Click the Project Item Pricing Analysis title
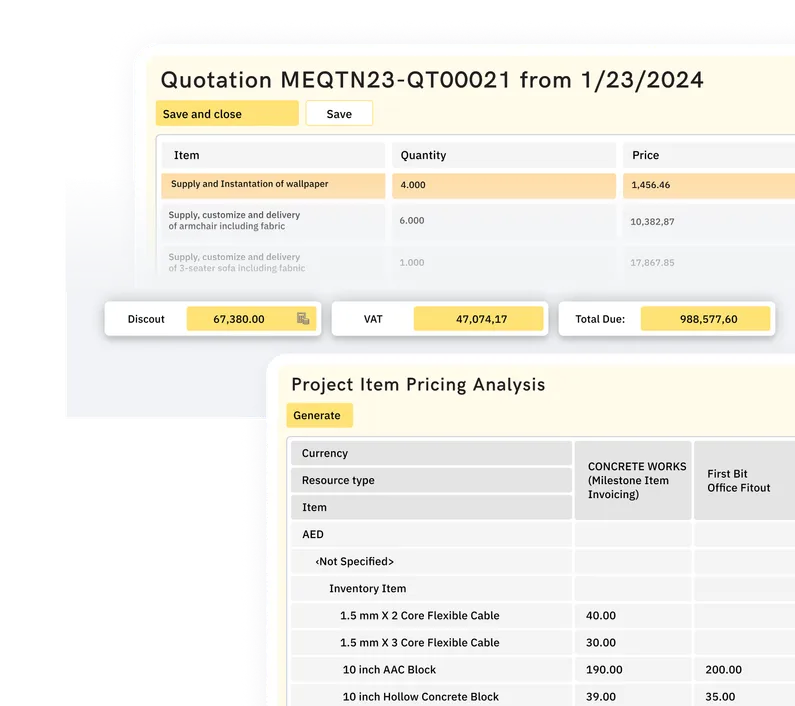This screenshot has height=706, width=795. 418,384
